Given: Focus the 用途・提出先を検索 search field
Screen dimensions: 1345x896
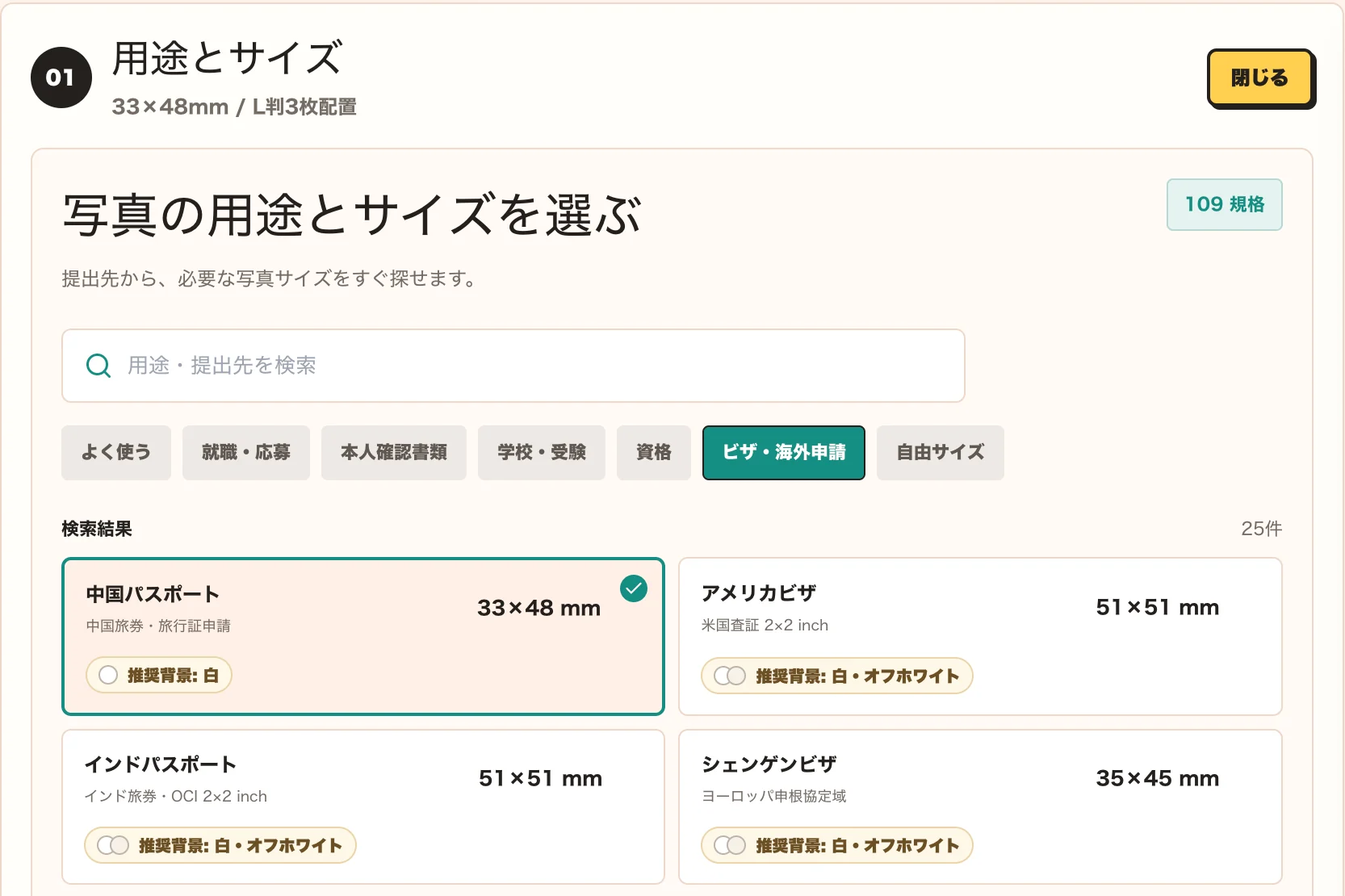Looking at the screenshot, I should pos(513,366).
